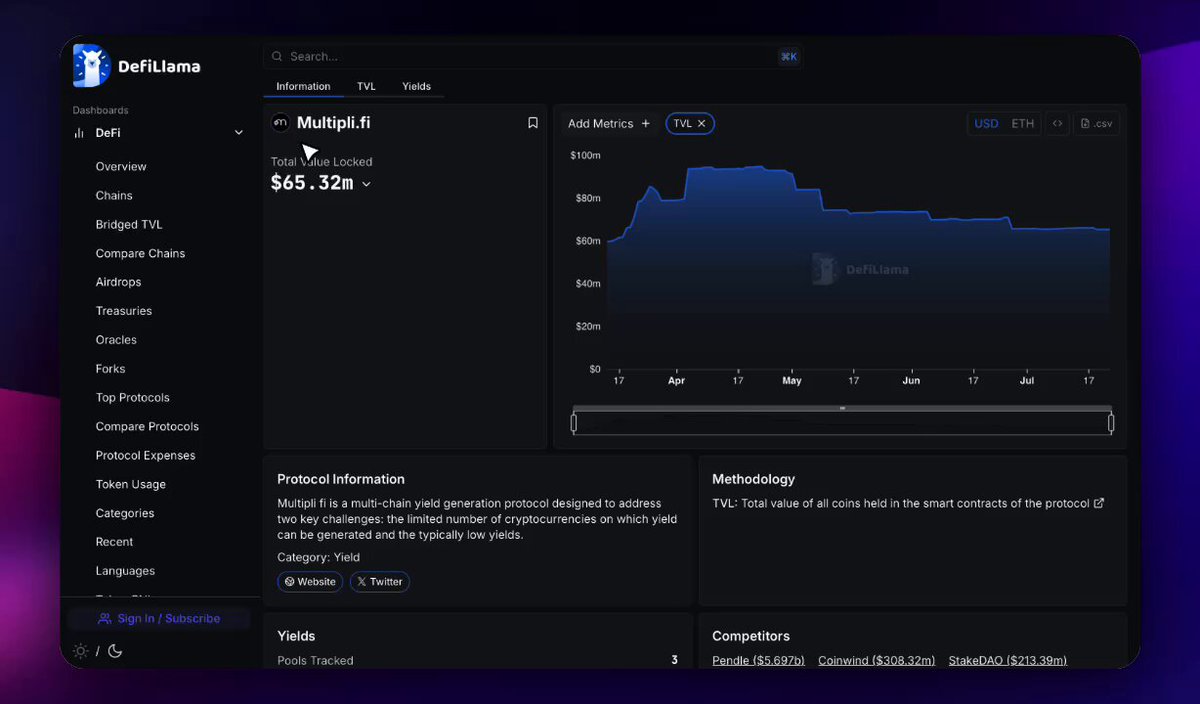Bookmark Multipli.fi with the bookmark icon
The width and height of the screenshot is (1200, 704).
pos(533,123)
